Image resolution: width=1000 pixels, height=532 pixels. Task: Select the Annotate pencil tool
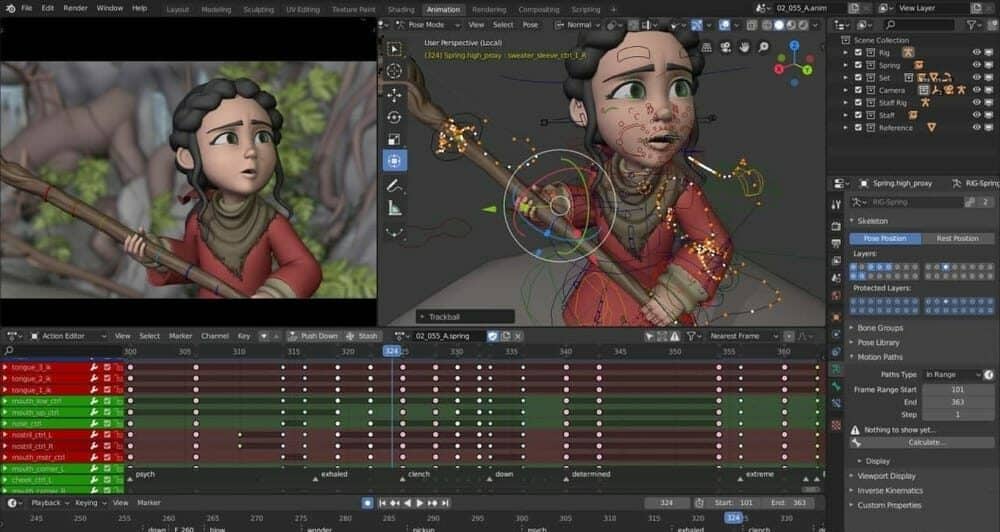(394, 185)
